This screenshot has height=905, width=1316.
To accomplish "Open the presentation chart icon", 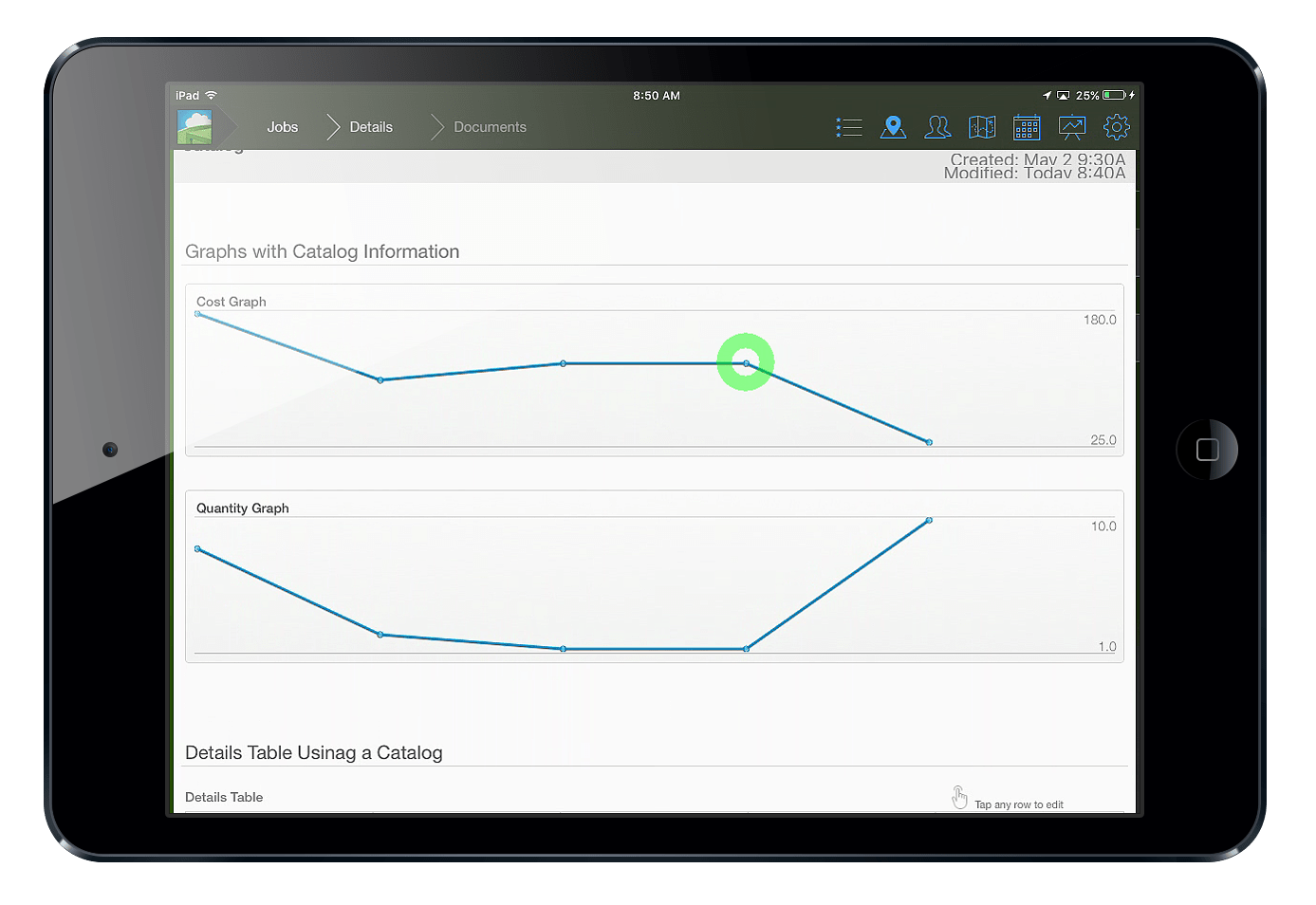I will (1072, 127).
